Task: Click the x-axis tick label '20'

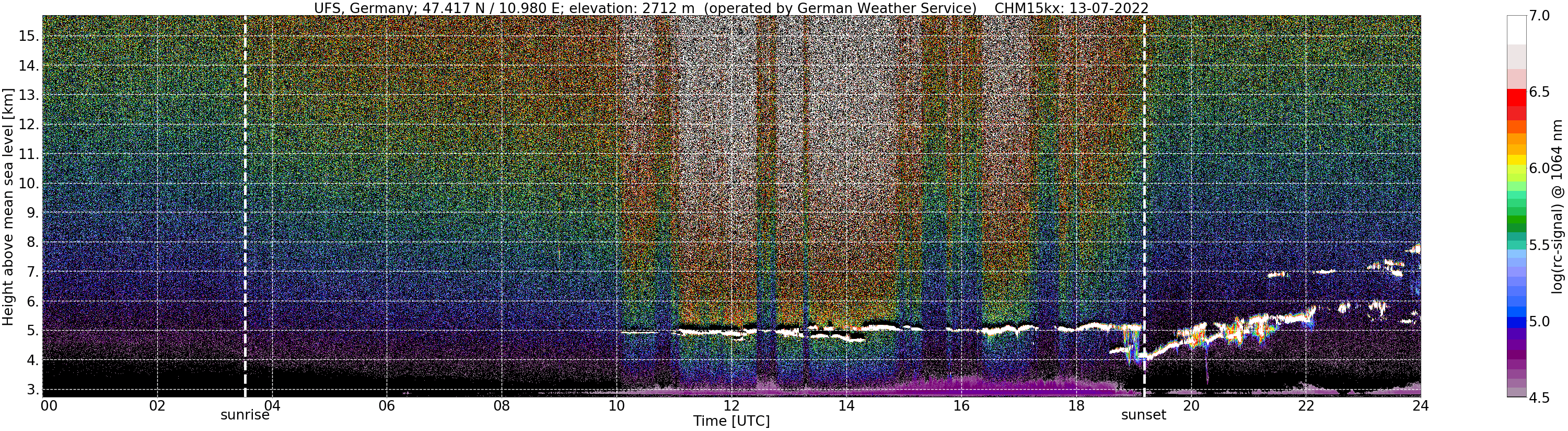Action: [x=1191, y=405]
